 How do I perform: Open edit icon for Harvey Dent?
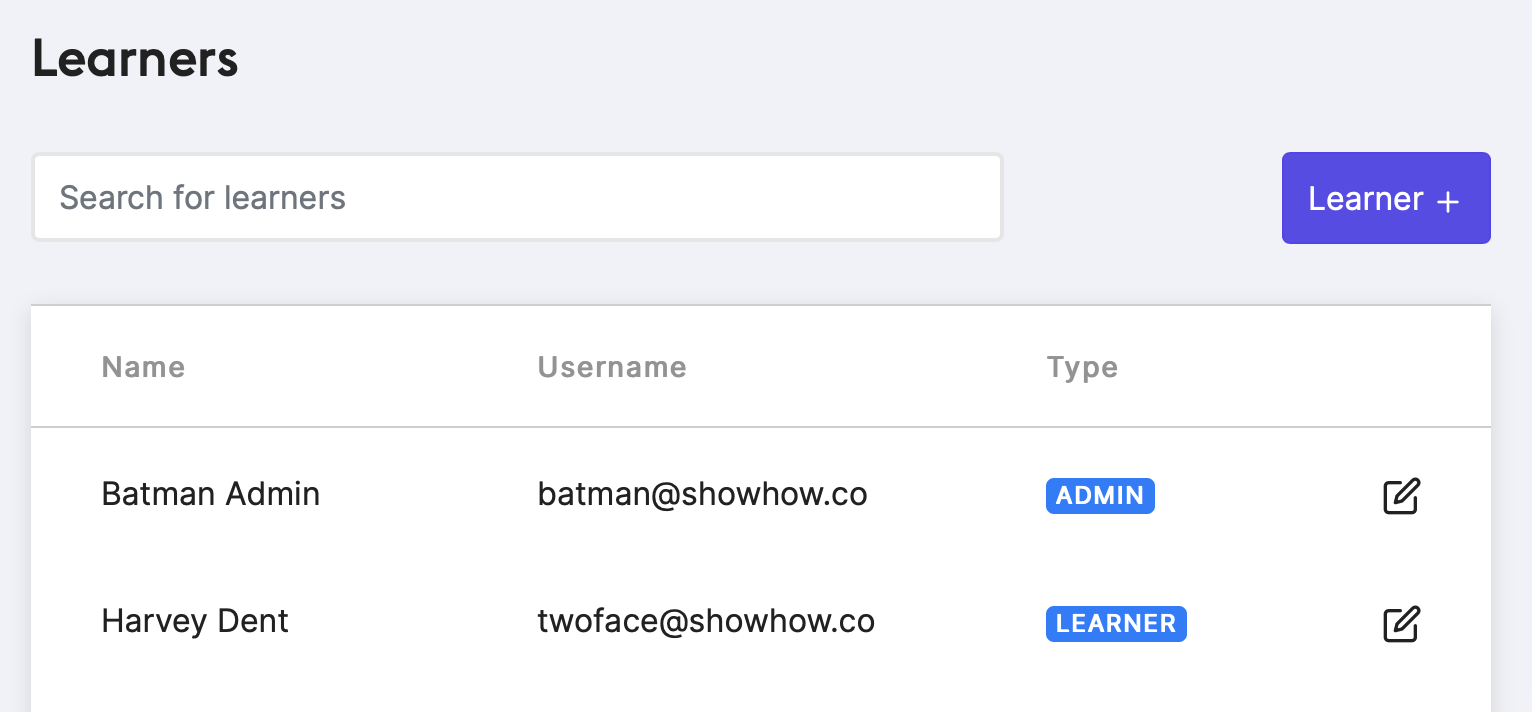[1401, 623]
